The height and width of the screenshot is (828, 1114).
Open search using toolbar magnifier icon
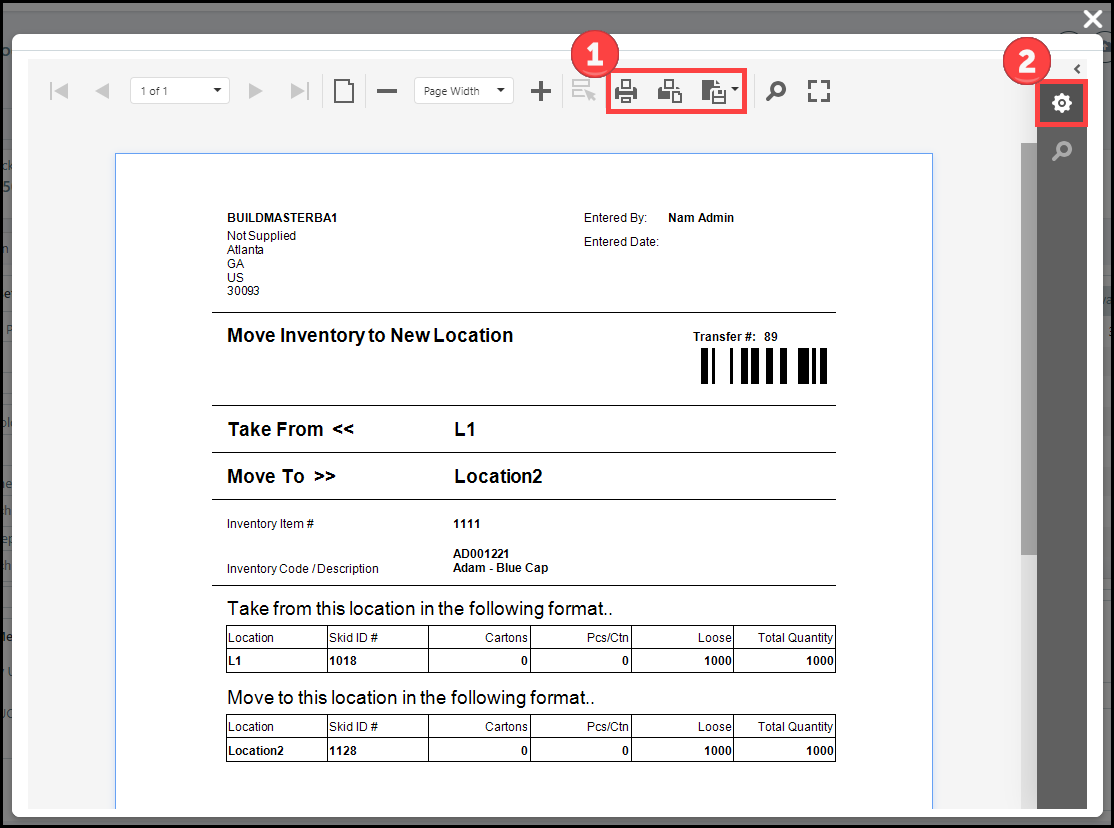[776, 91]
